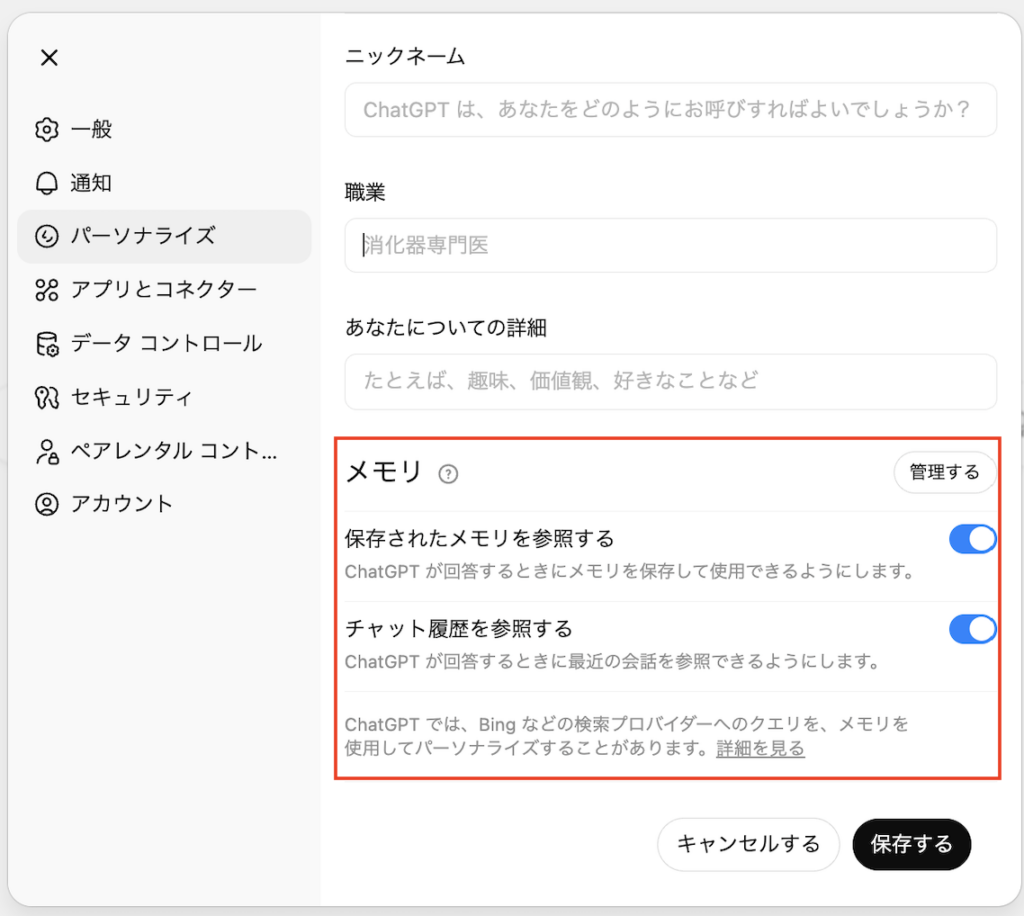Click the ペアレンタル コントロール person-lock icon

click(47, 451)
